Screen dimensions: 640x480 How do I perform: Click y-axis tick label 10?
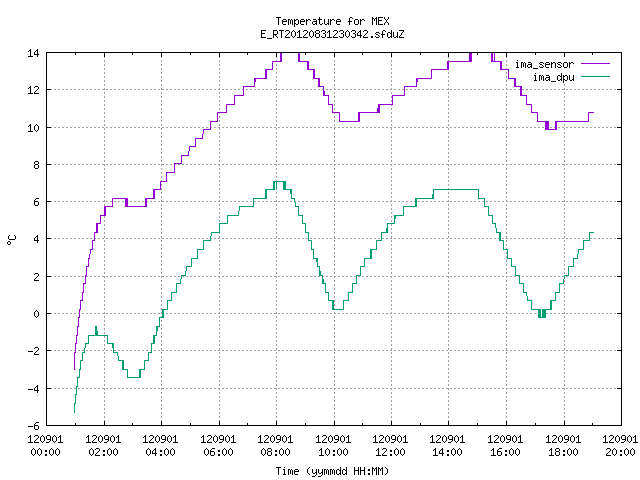click(33, 128)
